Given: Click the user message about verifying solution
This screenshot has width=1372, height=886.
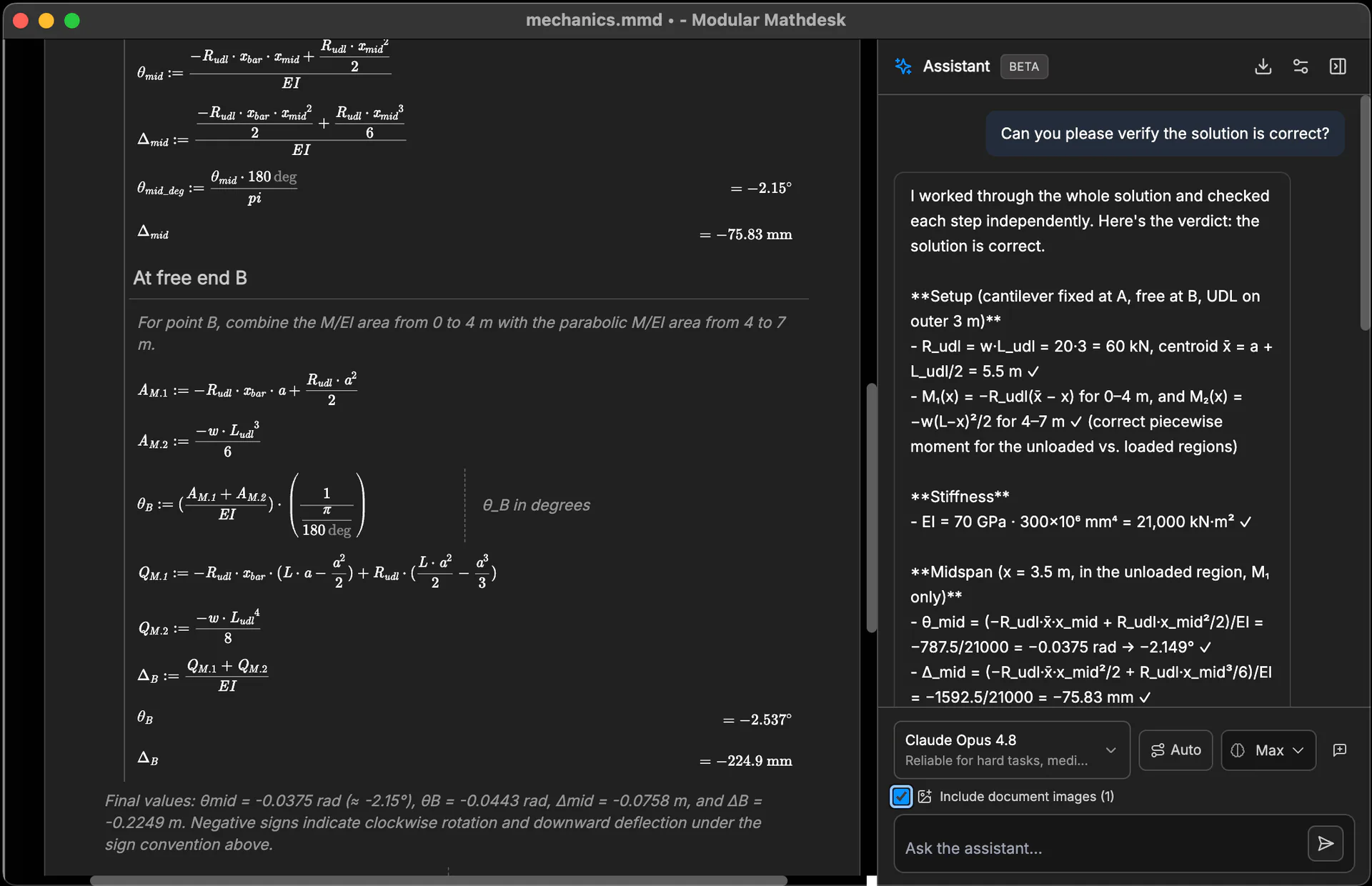Looking at the screenshot, I should (1165, 134).
